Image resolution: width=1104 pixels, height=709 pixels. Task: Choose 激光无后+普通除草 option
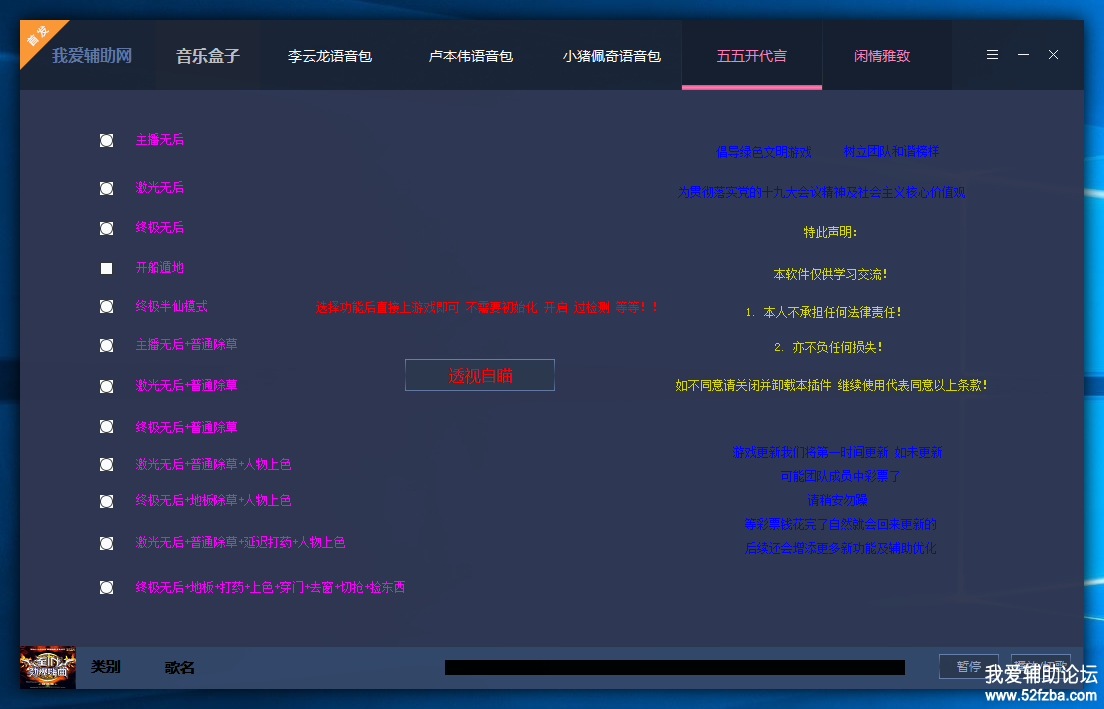pyautogui.click(x=106, y=386)
